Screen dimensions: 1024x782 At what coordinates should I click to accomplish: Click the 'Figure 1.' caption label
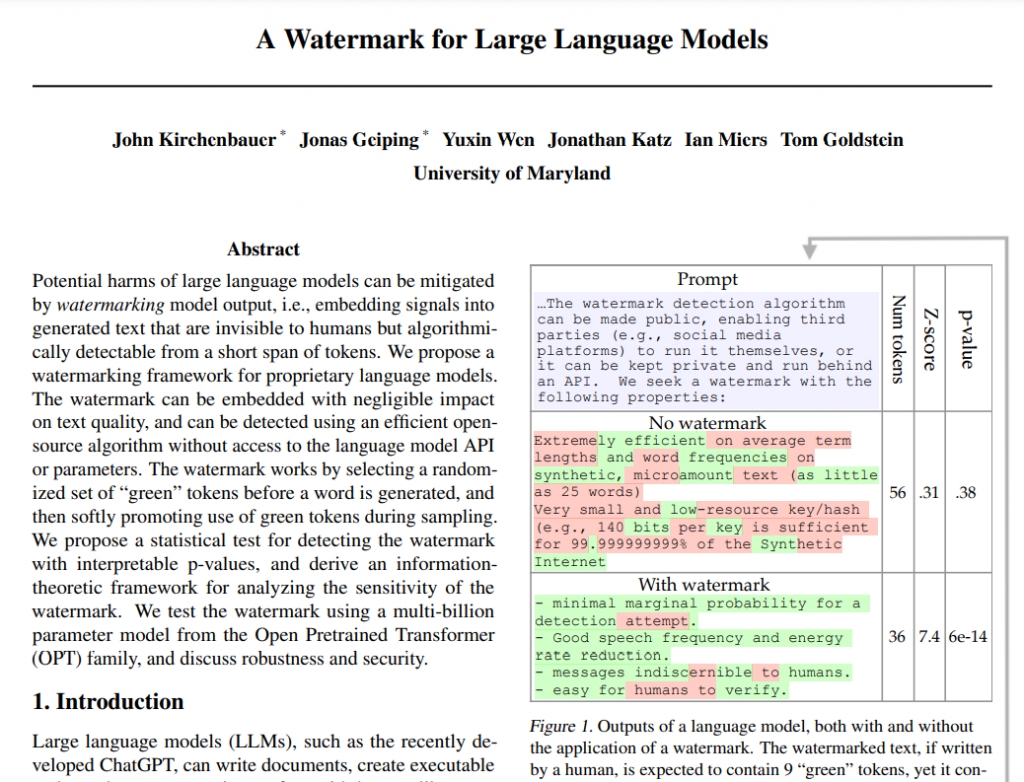[x=561, y=726]
